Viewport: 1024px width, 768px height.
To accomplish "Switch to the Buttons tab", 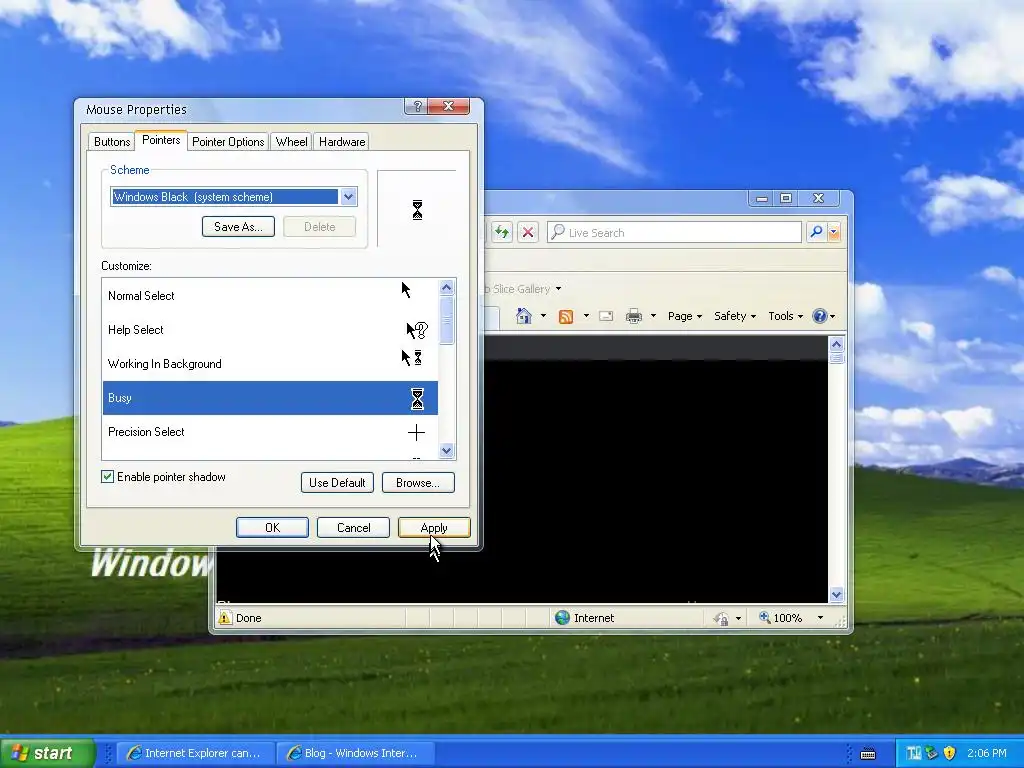I will 112,142.
